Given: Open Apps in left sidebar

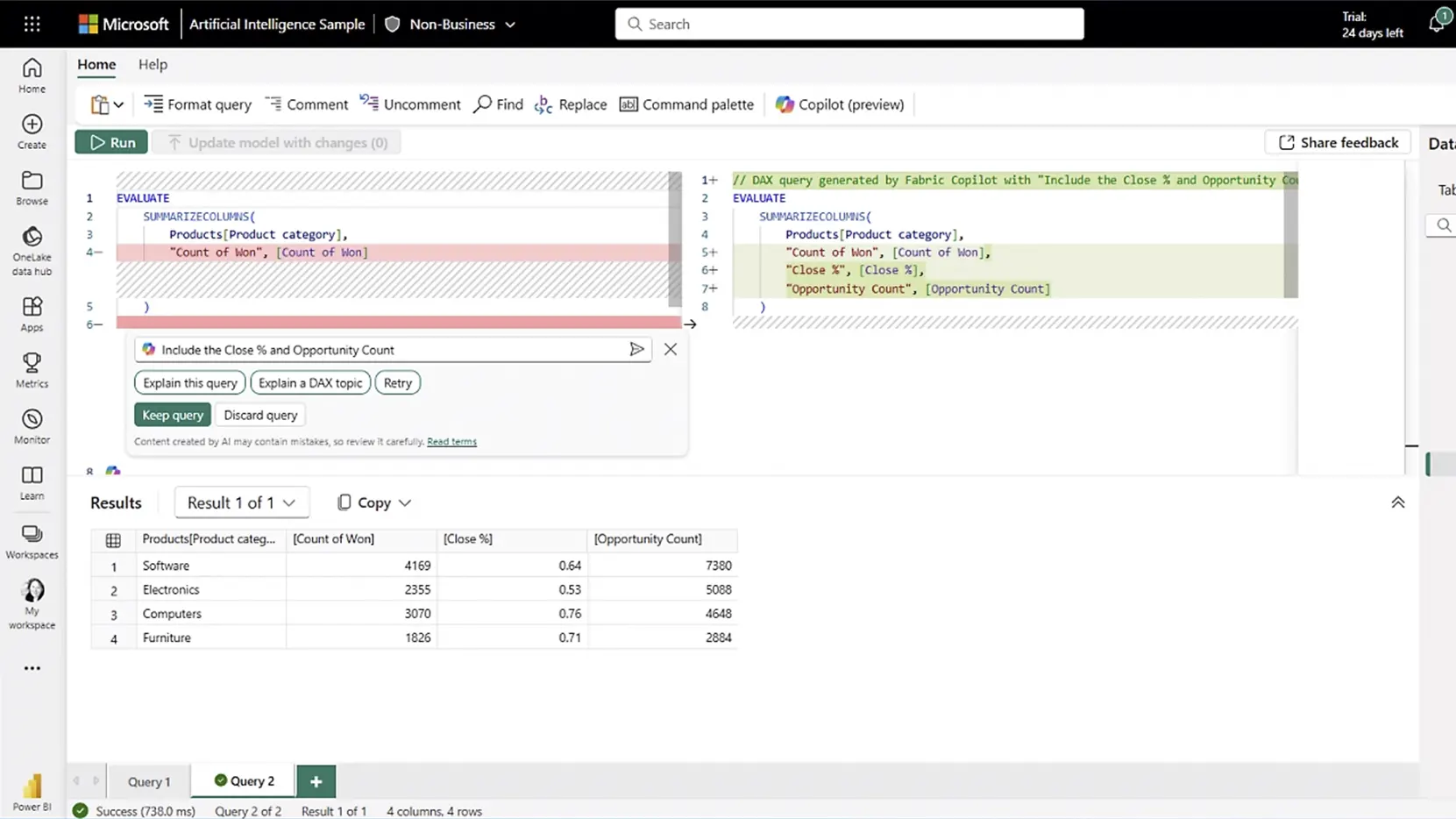Looking at the screenshot, I should pyautogui.click(x=32, y=314).
